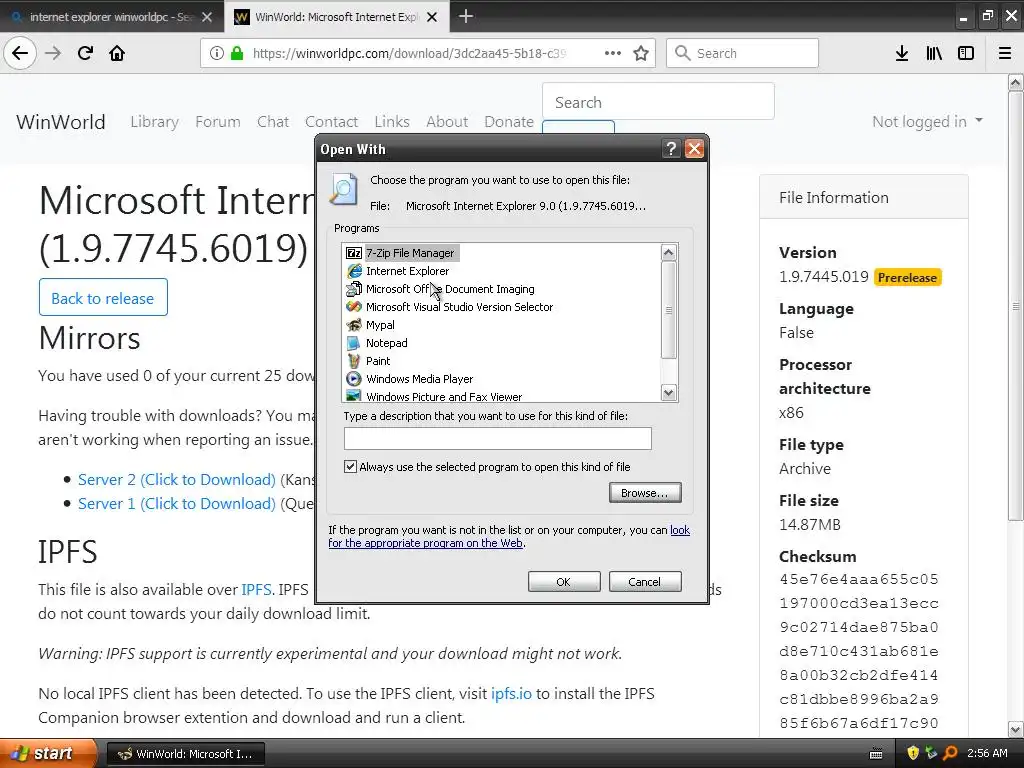Select Windows Picture and Fax Viewer
This screenshot has width=1024, height=768.
[444, 396]
